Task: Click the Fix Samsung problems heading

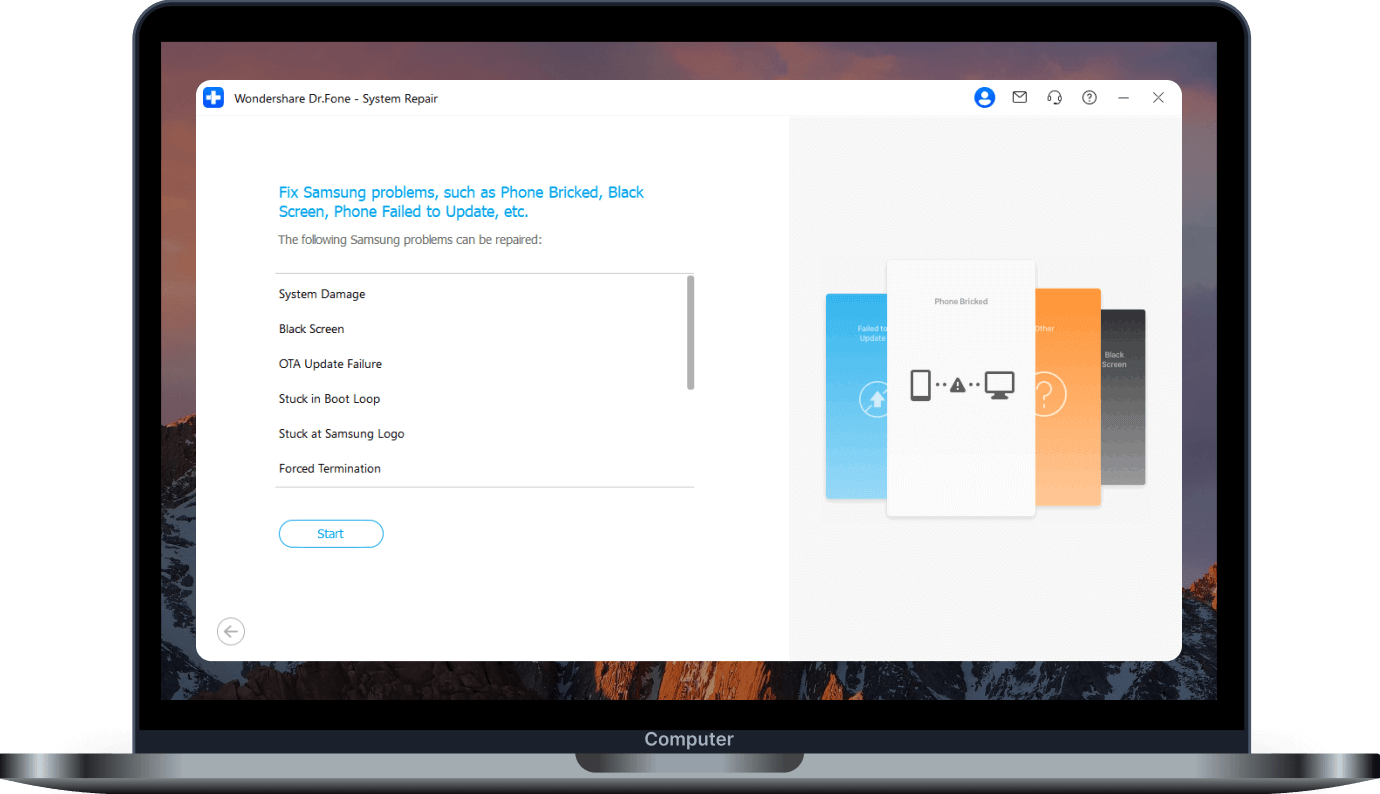Action: pos(461,202)
